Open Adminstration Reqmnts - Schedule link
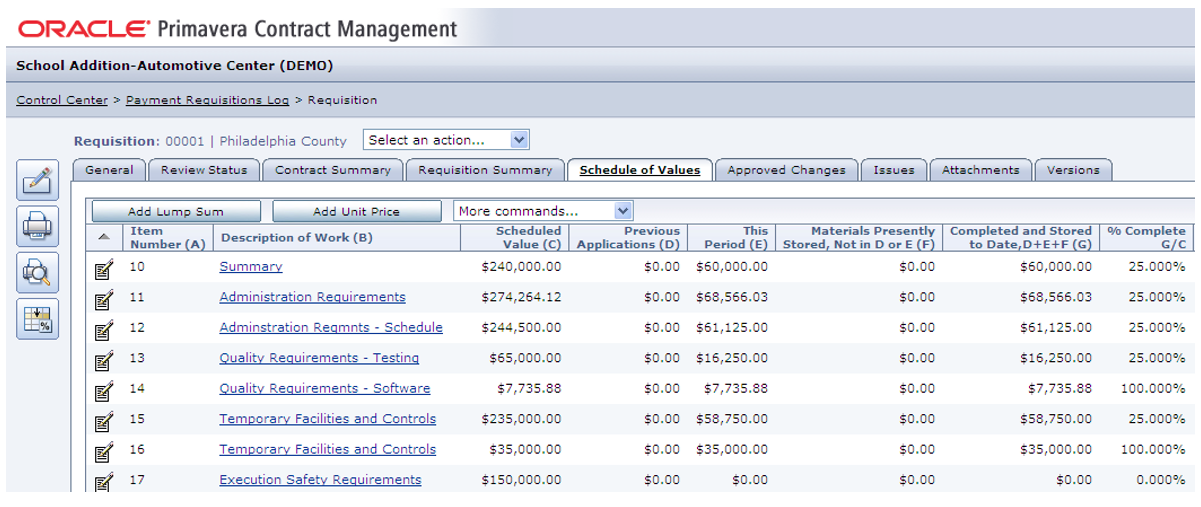 pyautogui.click(x=331, y=327)
